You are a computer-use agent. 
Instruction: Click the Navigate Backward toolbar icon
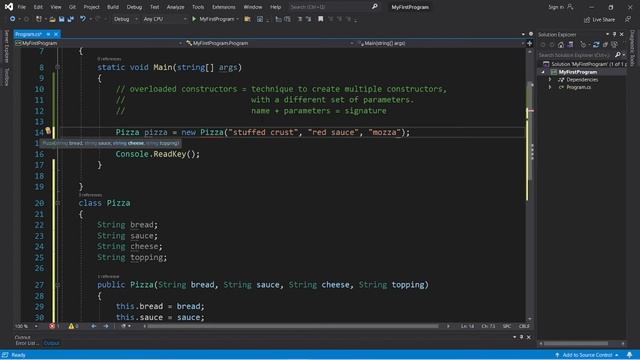pos(12,19)
